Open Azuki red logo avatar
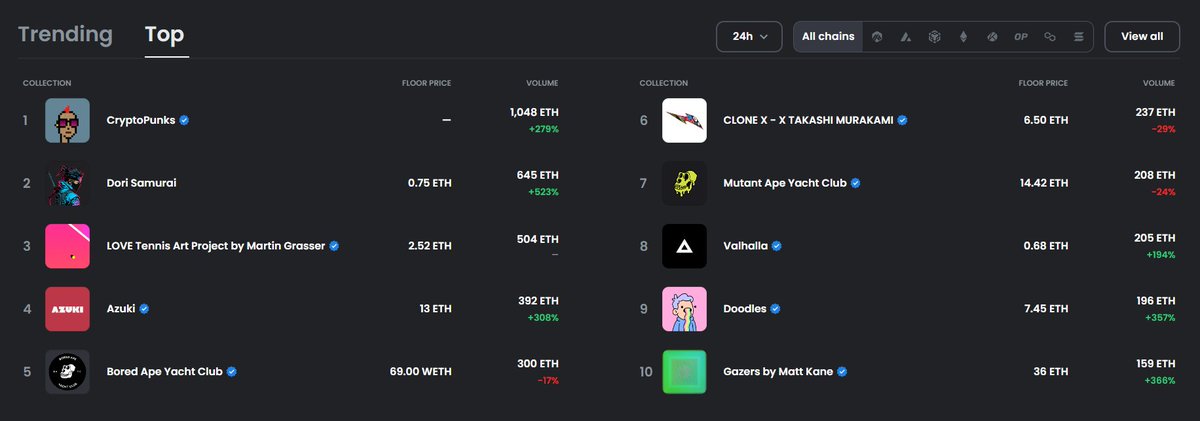 point(68,309)
